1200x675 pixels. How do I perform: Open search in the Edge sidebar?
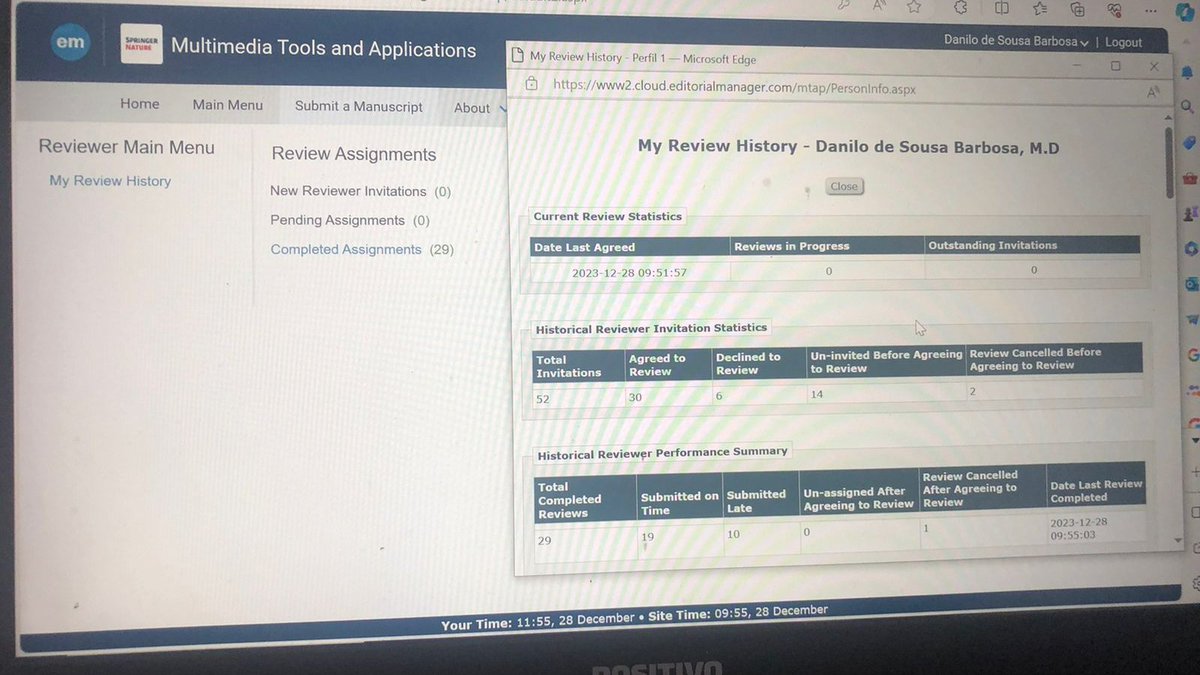1186,103
